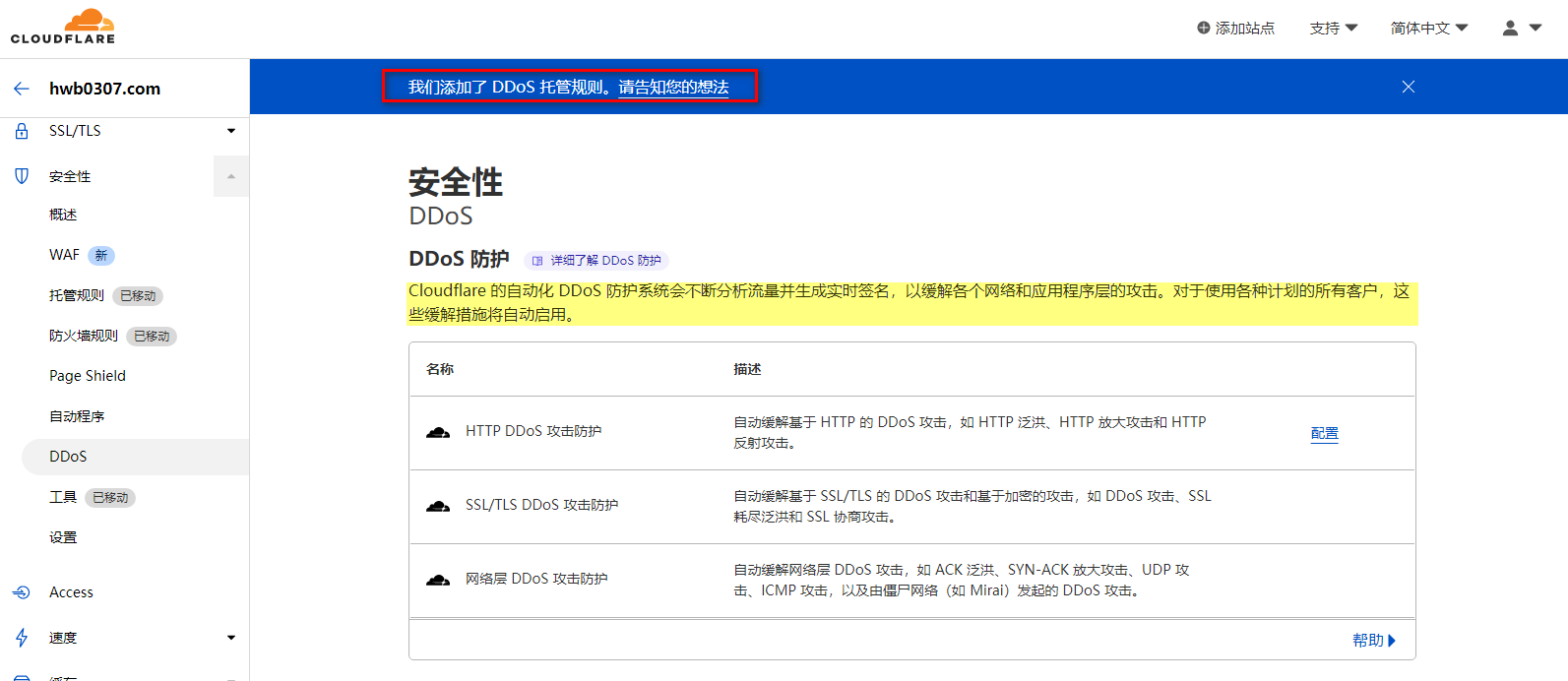Click the back arrow beside hwb0307.com
Screen dimensions: 1568x681
pyautogui.click(x=22, y=89)
